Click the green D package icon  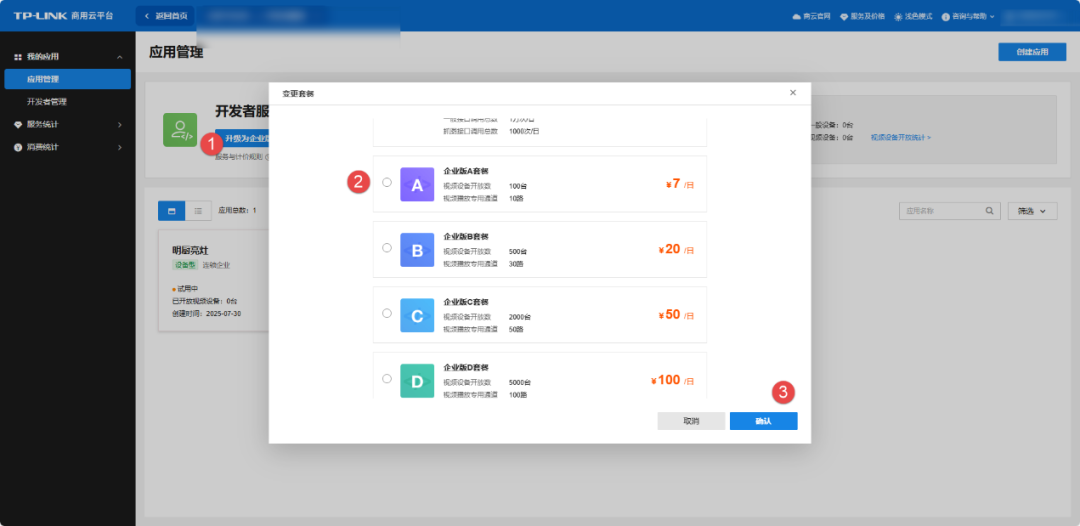[417, 381]
